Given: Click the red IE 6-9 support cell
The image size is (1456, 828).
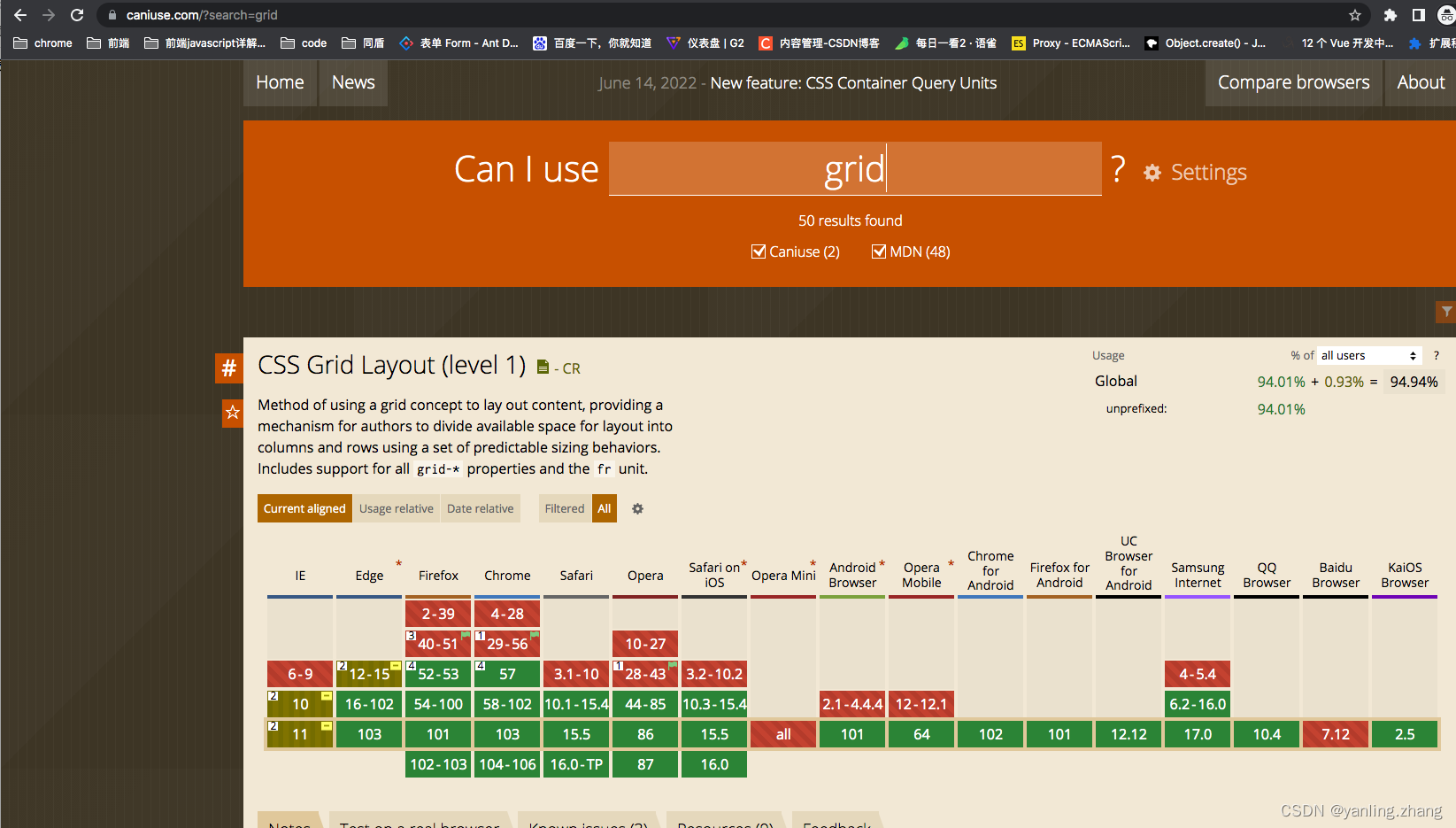Looking at the screenshot, I should (300, 674).
